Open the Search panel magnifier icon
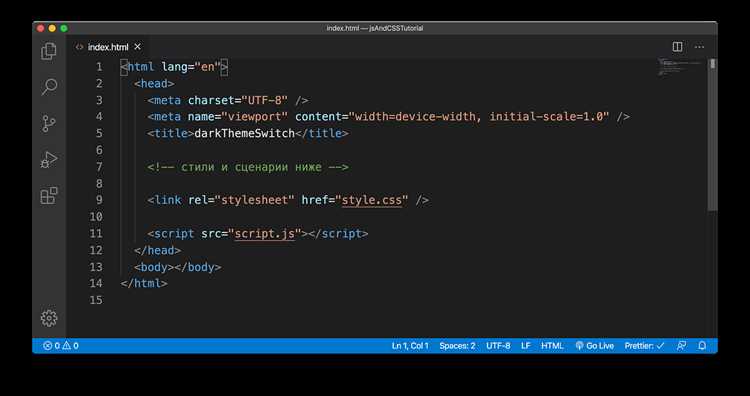This screenshot has width=750, height=396. click(49, 87)
